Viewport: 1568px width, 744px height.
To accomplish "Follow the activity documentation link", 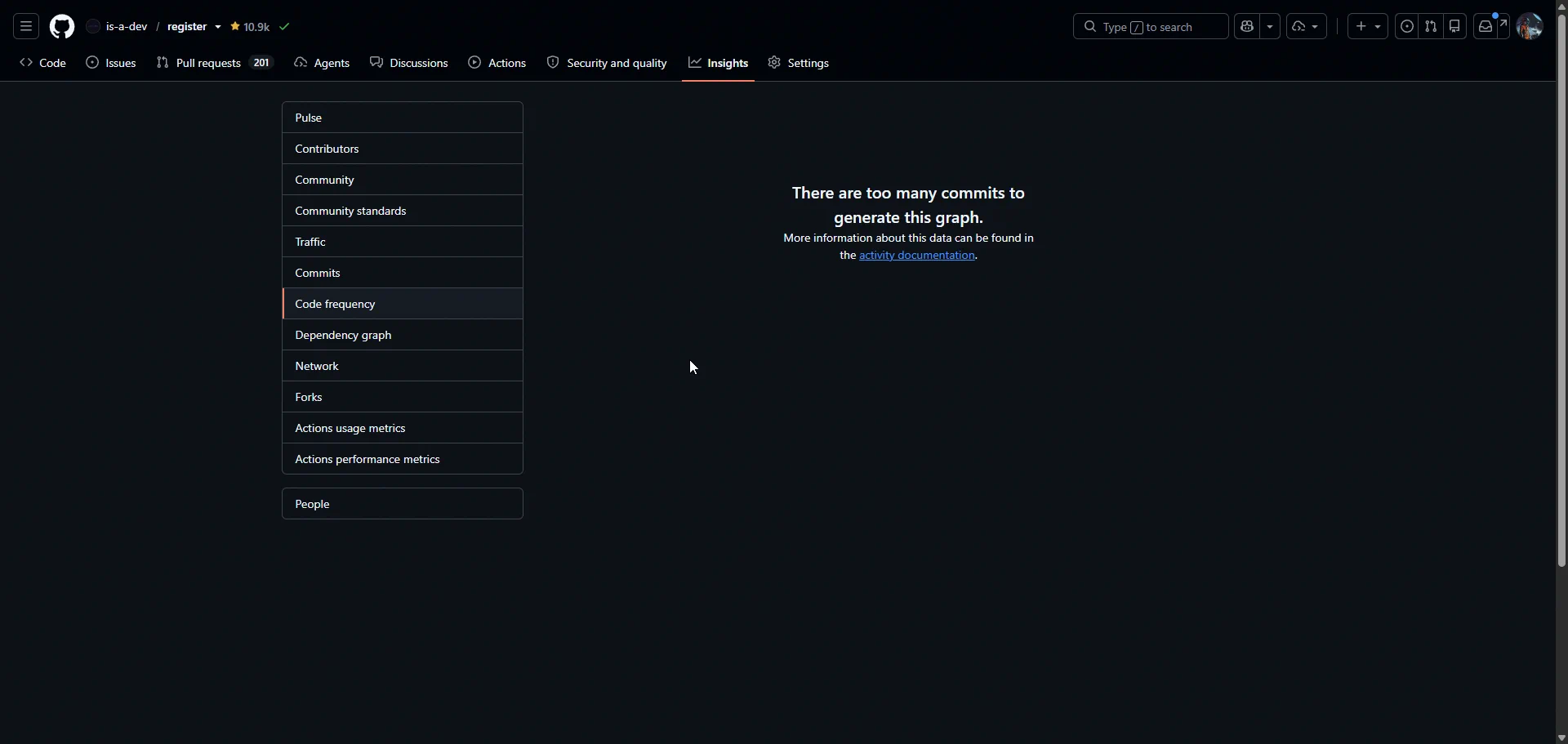I will tap(917, 256).
